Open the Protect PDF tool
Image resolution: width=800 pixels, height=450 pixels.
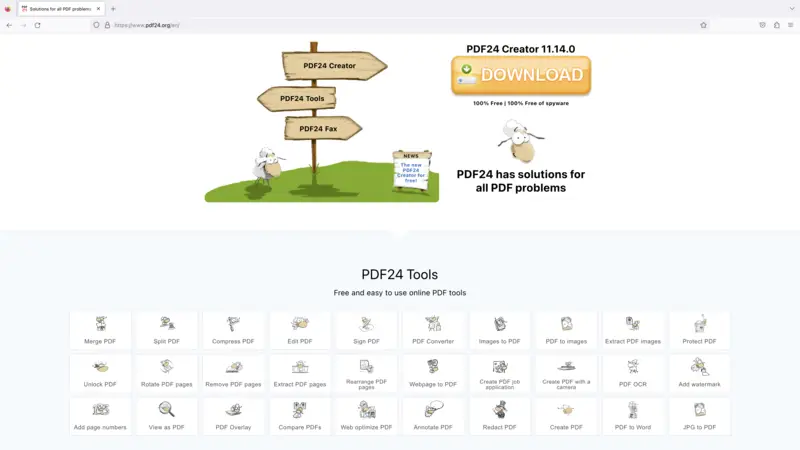pos(699,331)
